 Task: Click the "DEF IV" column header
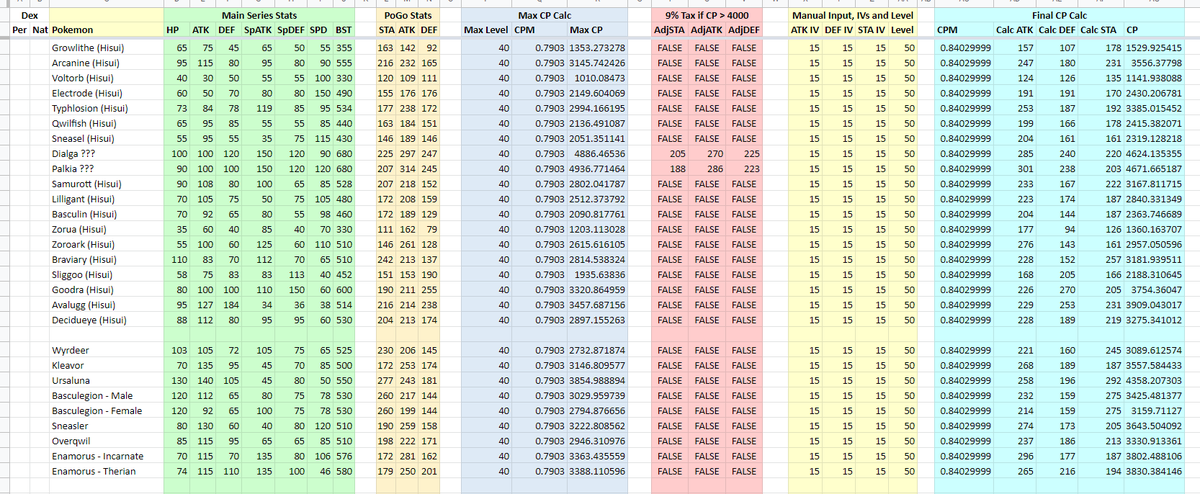(x=840, y=31)
